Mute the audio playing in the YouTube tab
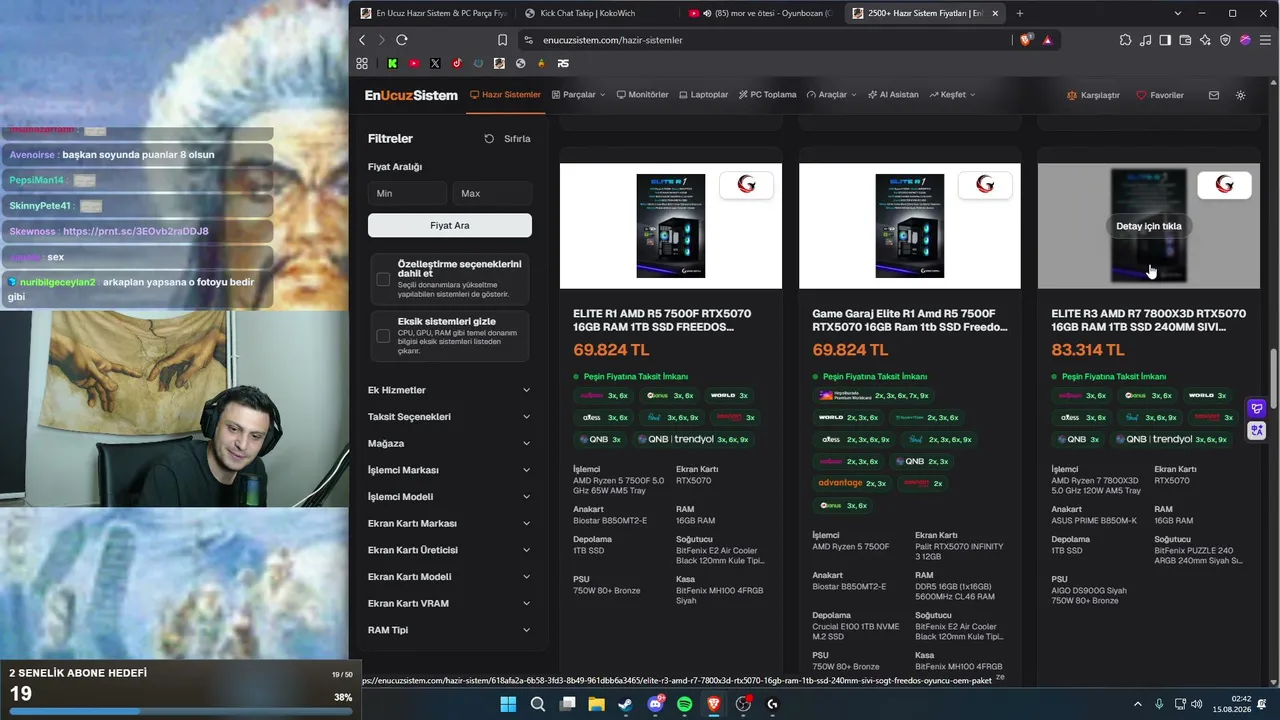The width and height of the screenshot is (1280, 720). pos(707,13)
